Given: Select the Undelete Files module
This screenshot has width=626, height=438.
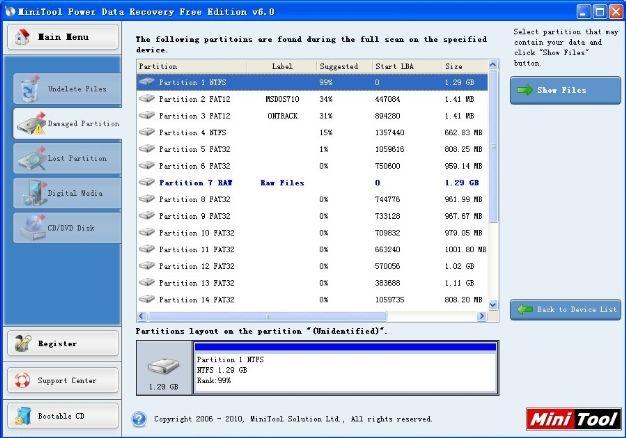Looking at the screenshot, I should point(67,89).
